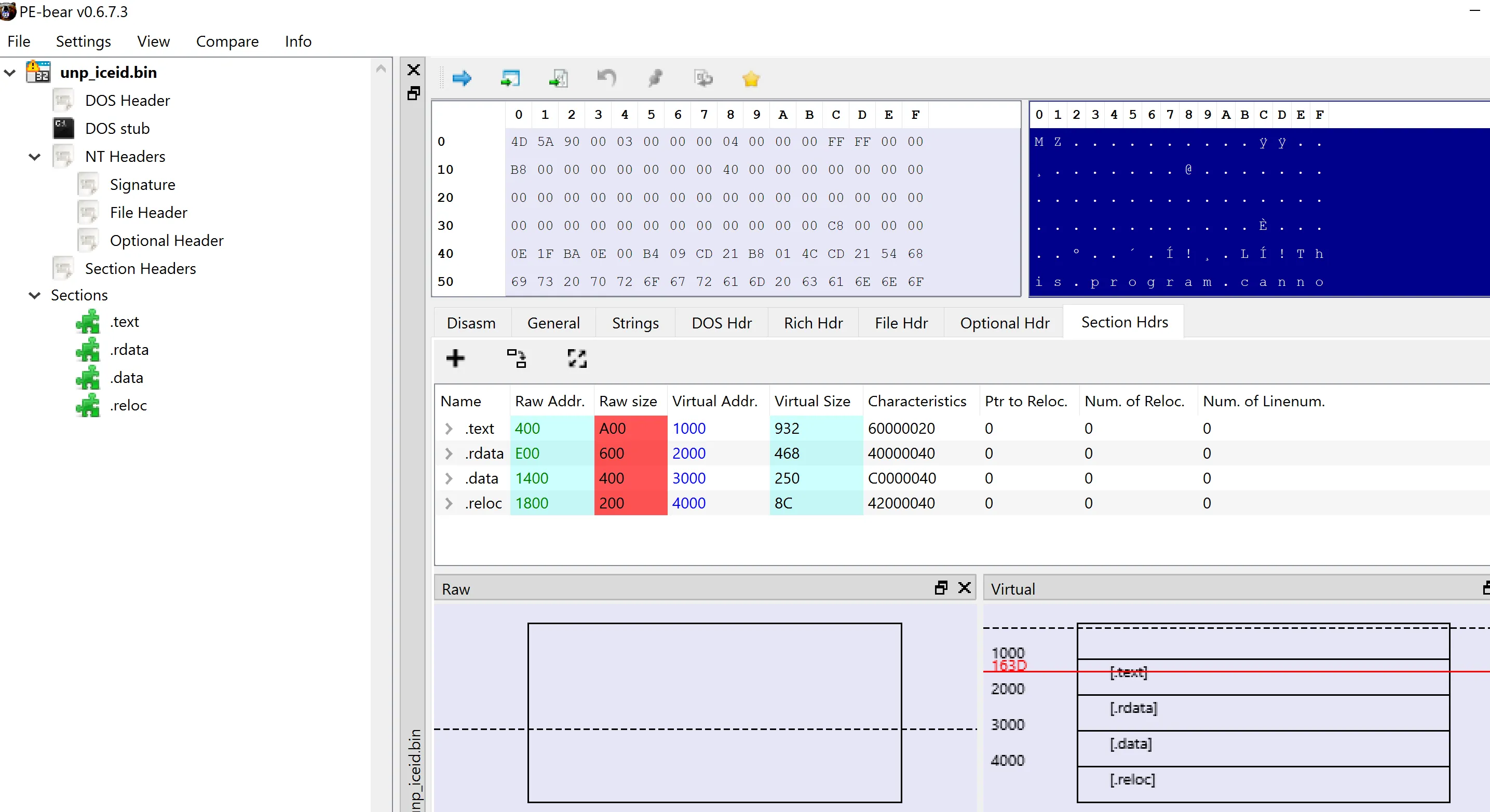Open the View menu
Screen dimensions: 1490x812
[x=153, y=41]
